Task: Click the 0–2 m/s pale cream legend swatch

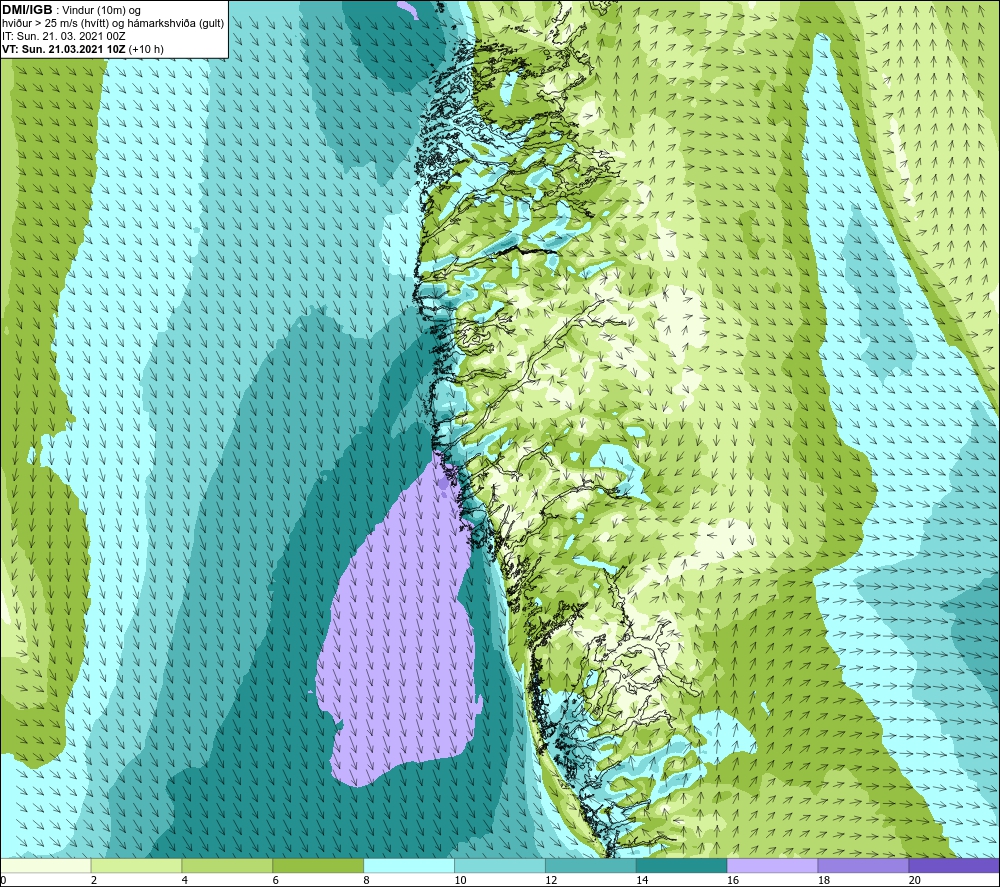Action: point(46,865)
